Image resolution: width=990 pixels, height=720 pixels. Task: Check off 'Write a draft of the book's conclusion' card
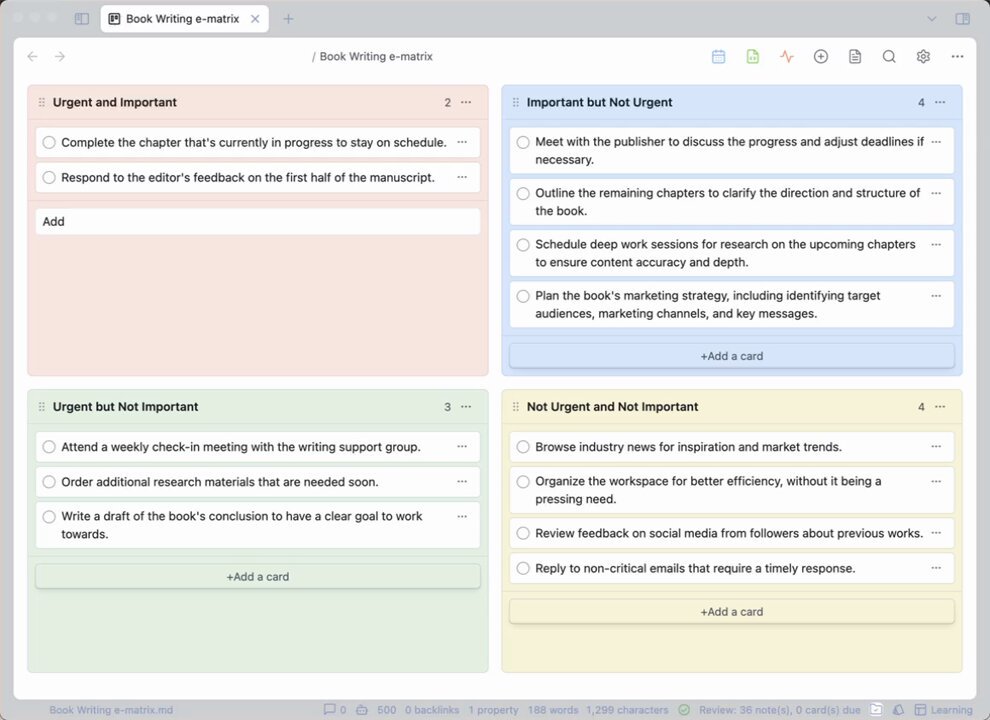click(x=49, y=517)
